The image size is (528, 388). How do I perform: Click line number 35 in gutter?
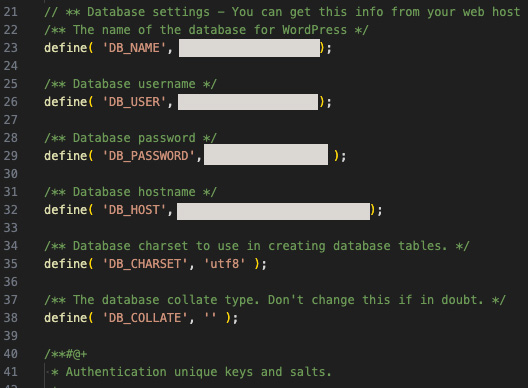[10, 264]
